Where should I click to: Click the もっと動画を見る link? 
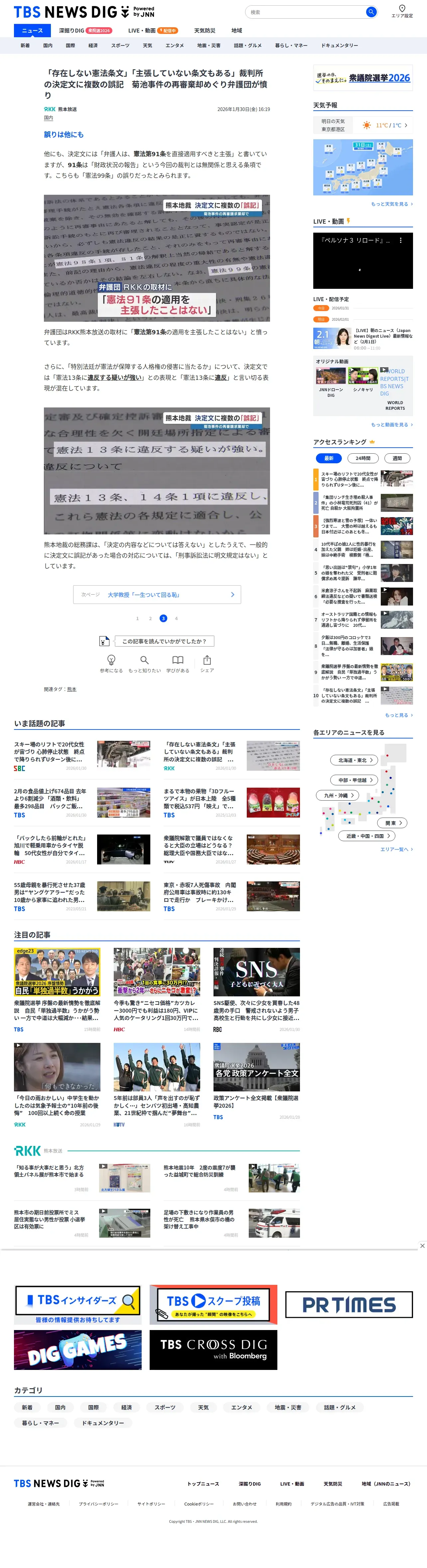[392, 425]
